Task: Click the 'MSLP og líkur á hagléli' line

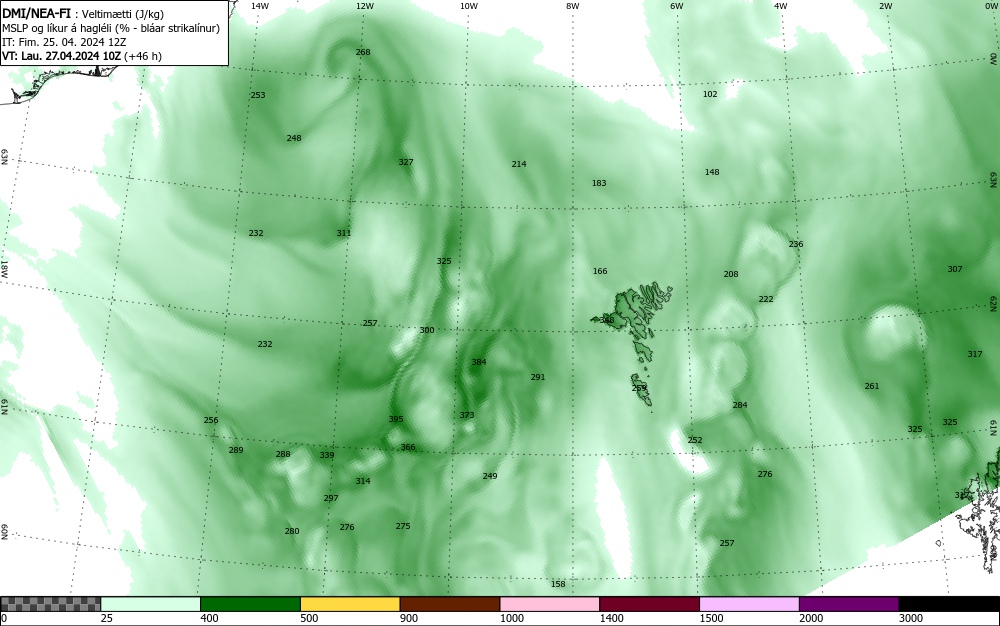Action: coord(111,28)
